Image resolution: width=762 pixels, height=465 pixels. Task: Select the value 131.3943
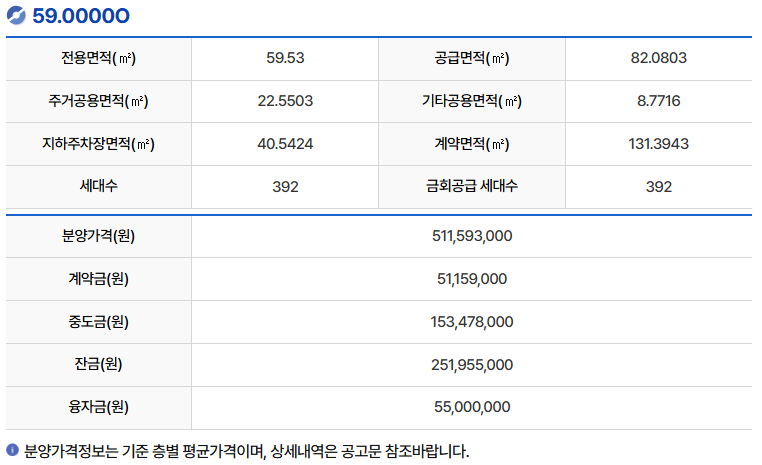658,144
